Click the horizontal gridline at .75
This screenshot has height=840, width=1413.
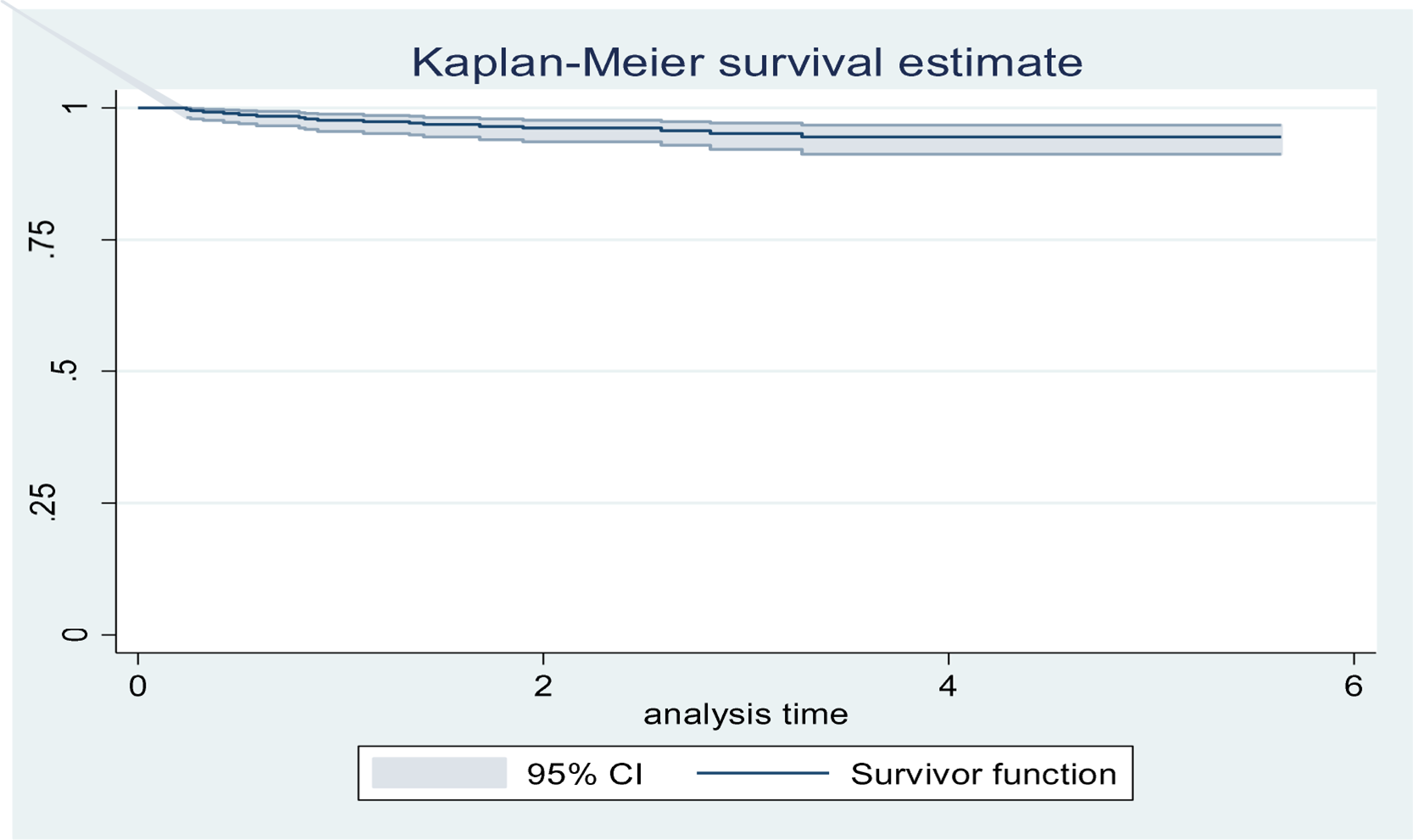[x=746, y=240]
